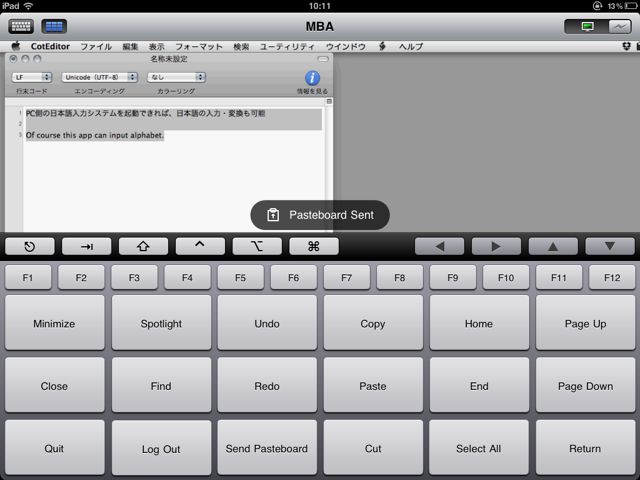Open the フォーマット menu

point(199,47)
